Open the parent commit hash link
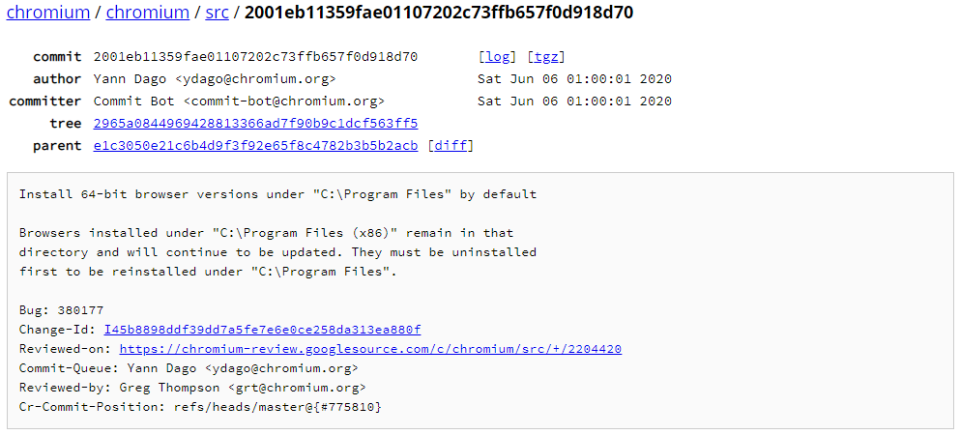The height and width of the screenshot is (435, 960). pos(255,145)
